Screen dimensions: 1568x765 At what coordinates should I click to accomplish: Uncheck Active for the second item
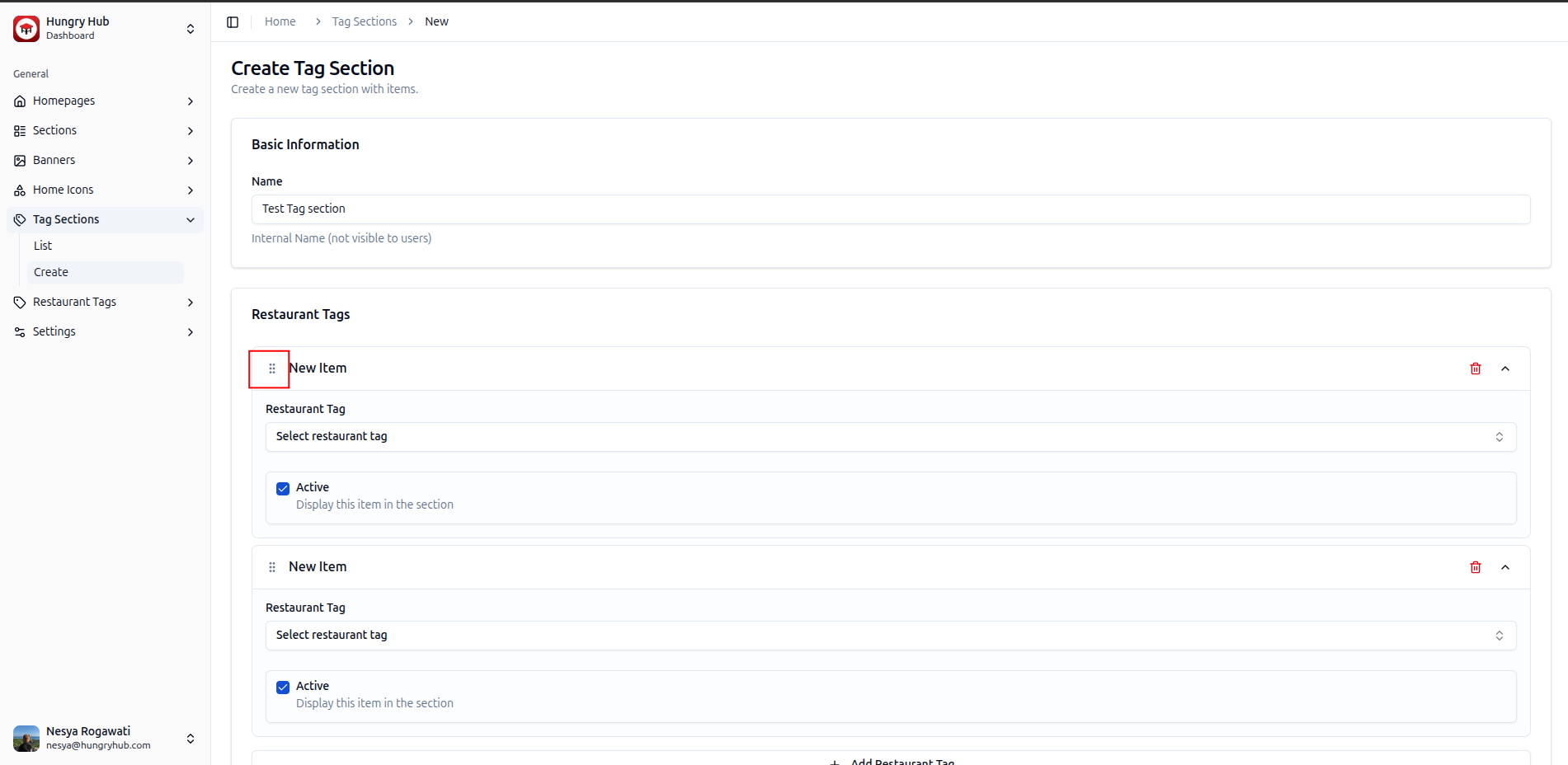[x=283, y=688]
